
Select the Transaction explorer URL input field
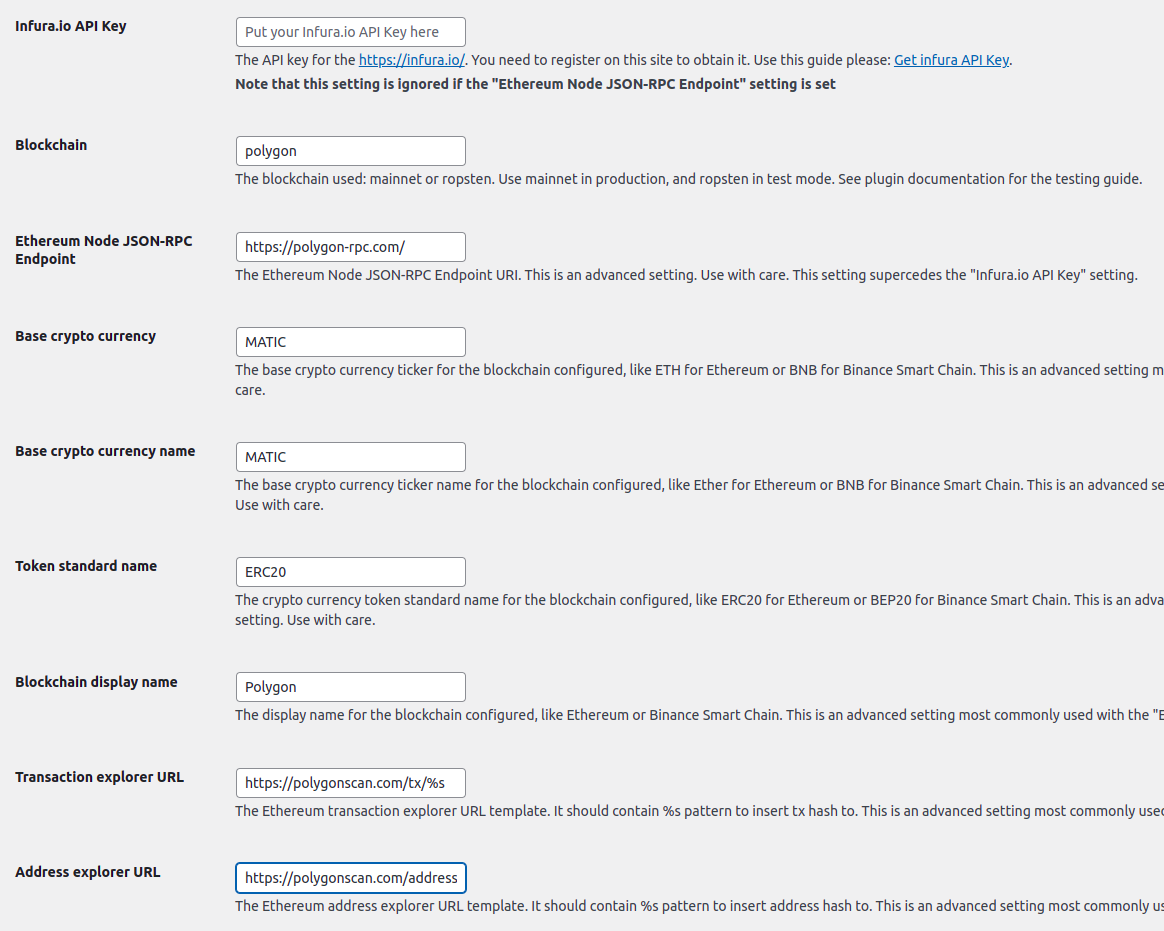[350, 783]
